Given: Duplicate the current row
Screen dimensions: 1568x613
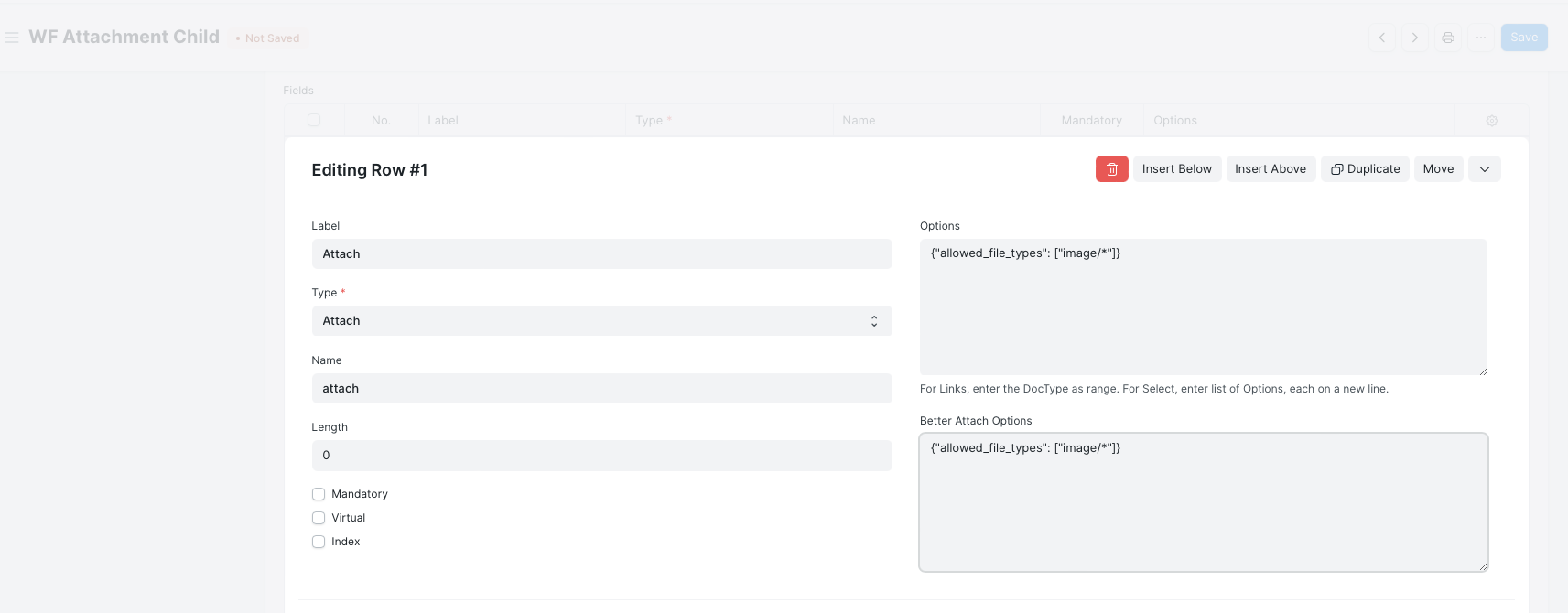Looking at the screenshot, I should (x=1365, y=169).
